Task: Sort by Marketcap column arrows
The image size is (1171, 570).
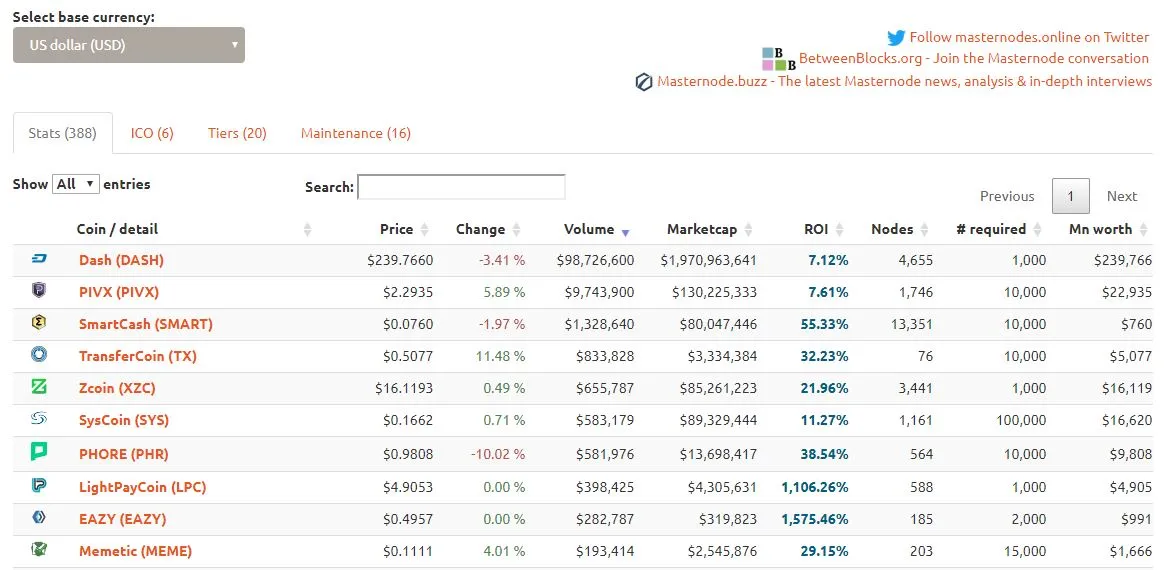Action: point(748,229)
